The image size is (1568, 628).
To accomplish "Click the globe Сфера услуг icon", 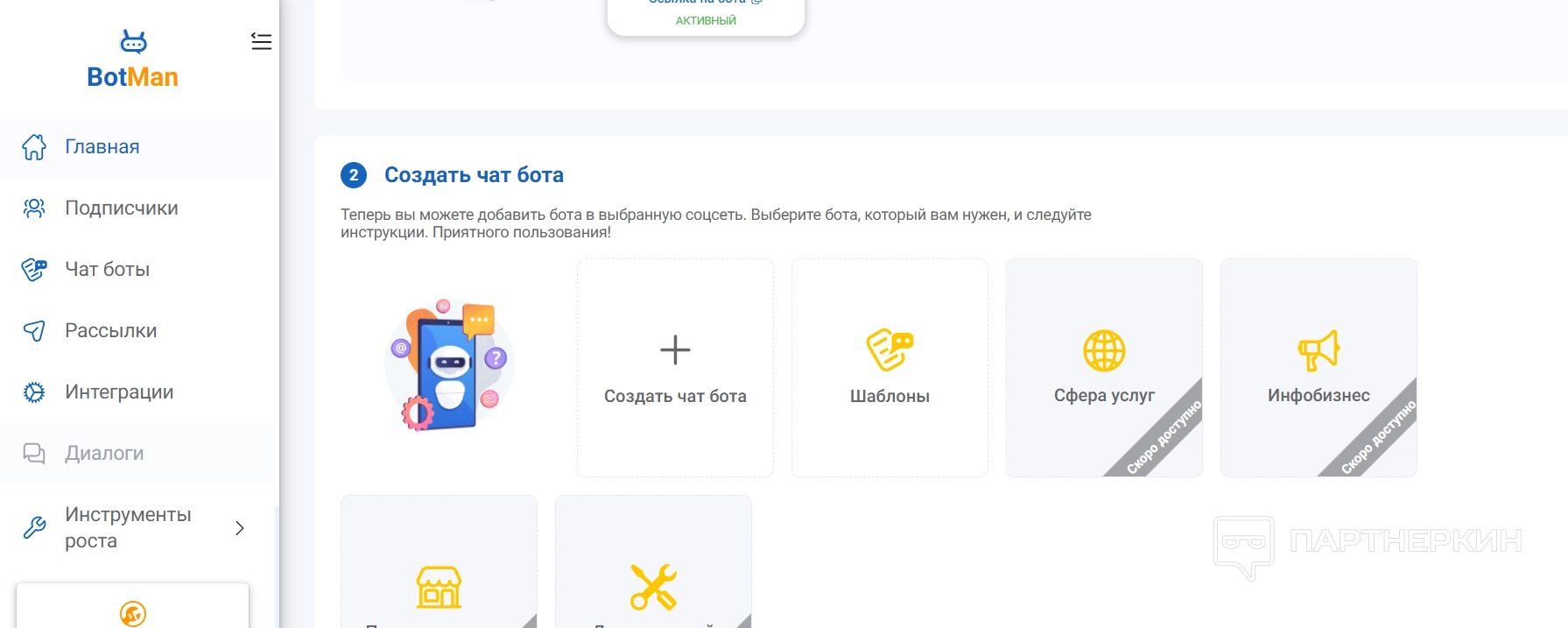I will (x=1104, y=351).
